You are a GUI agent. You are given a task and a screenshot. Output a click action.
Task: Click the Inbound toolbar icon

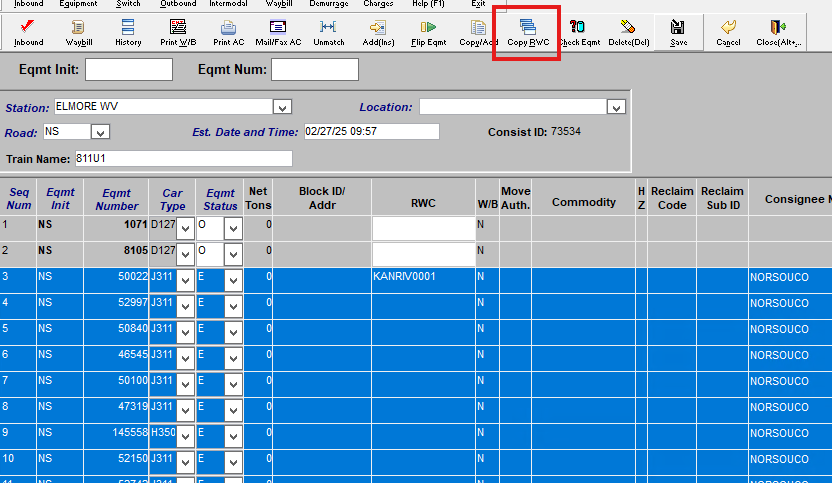pyautogui.click(x=28, y=32)
